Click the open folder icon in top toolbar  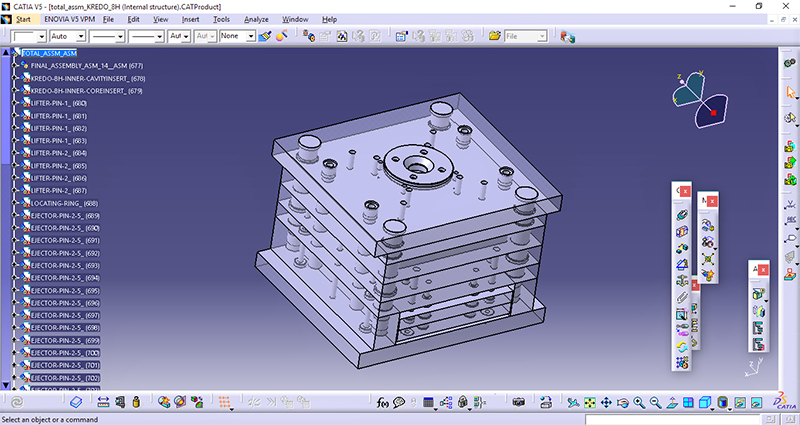click(494, 36)
